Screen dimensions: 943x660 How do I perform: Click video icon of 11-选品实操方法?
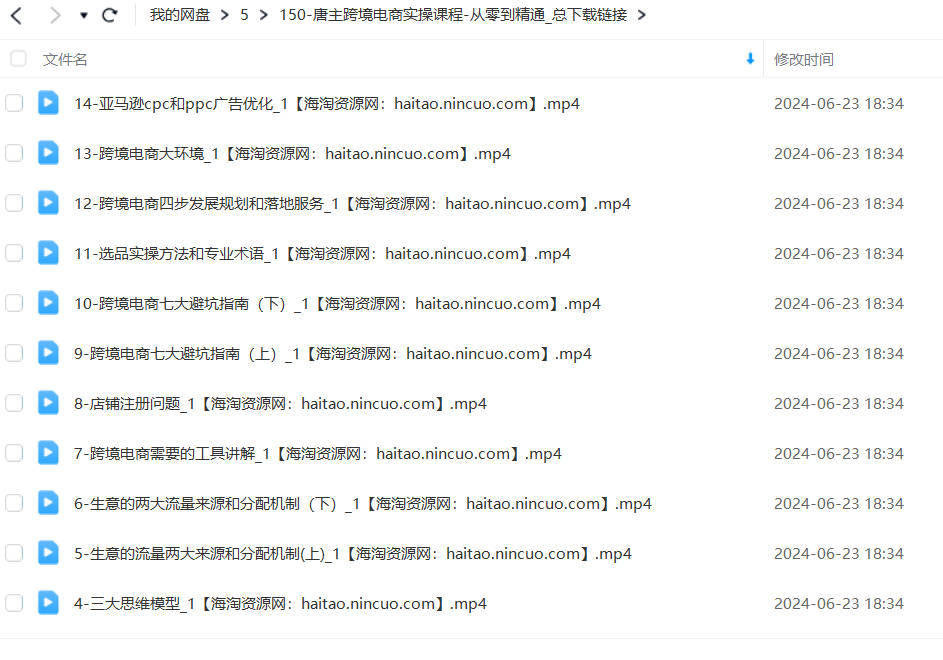(48, 253)
